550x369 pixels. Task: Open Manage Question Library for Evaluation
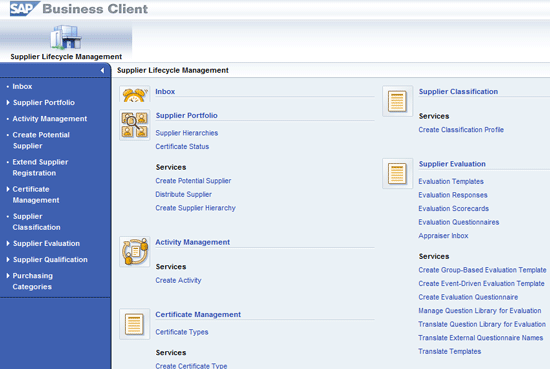click(x=479, y=311)
